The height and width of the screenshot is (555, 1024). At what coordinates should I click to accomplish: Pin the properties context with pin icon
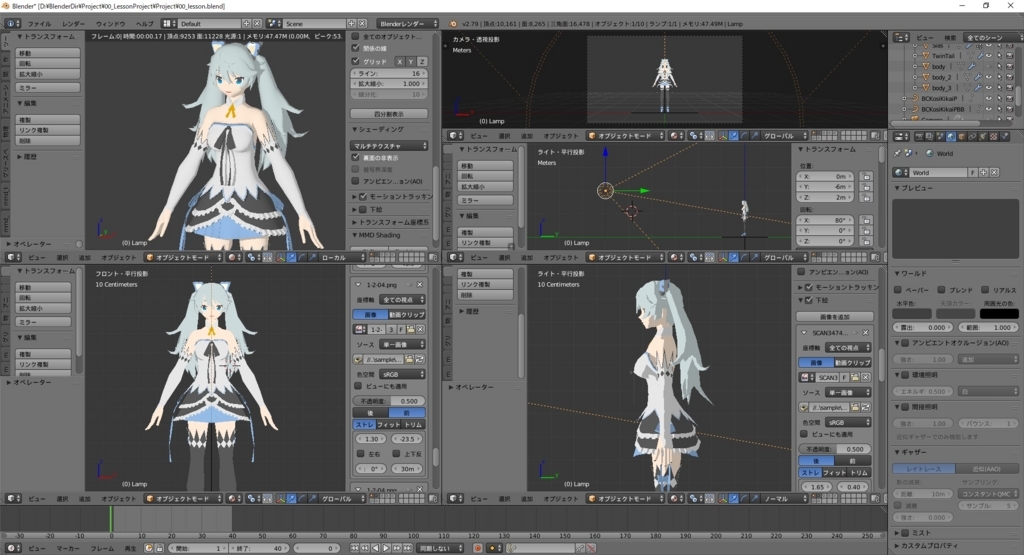898,153
